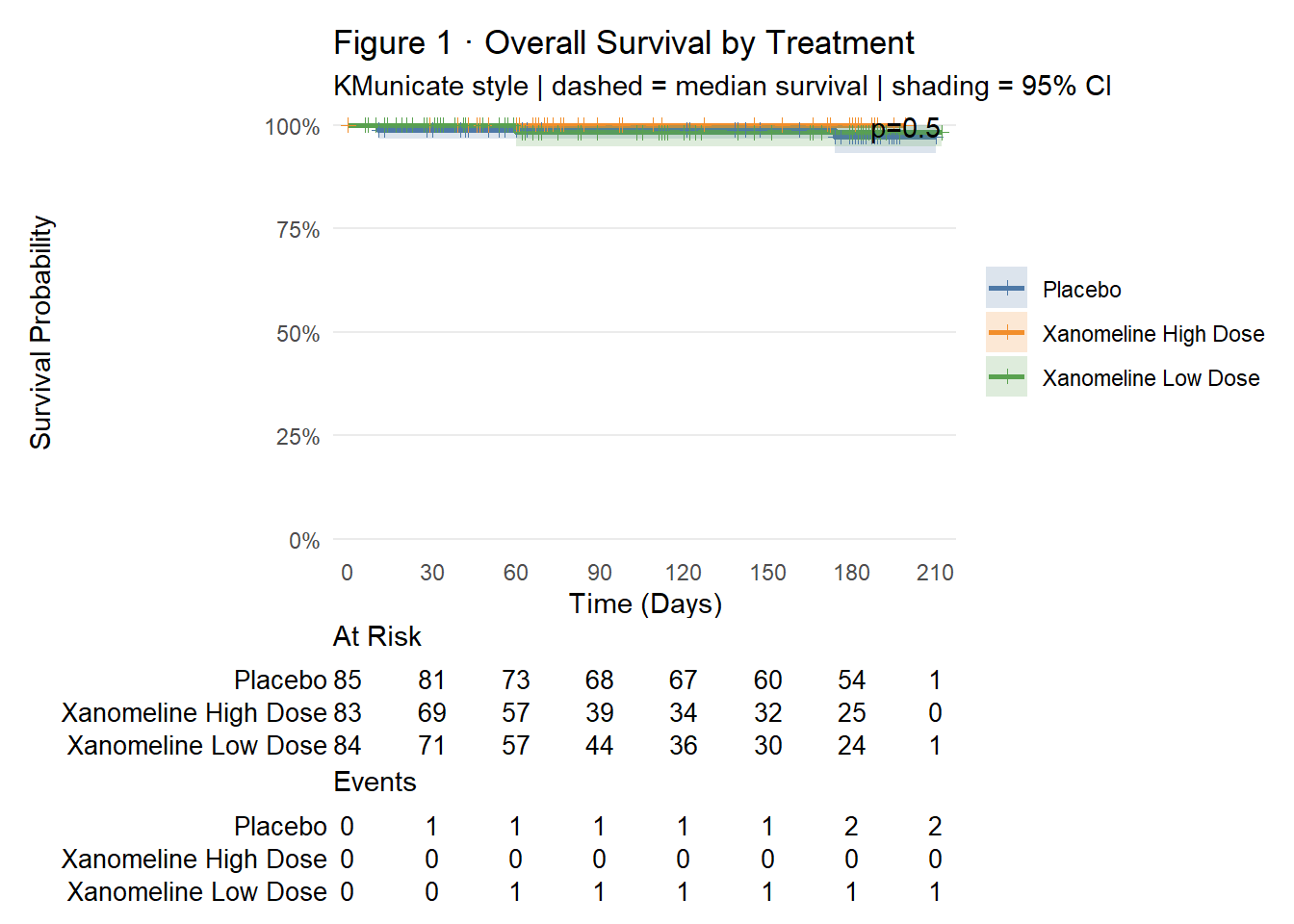Select the 50% y-axis tick label
Viewport: 1294px width, 924px height.
(x=298, y=334)
